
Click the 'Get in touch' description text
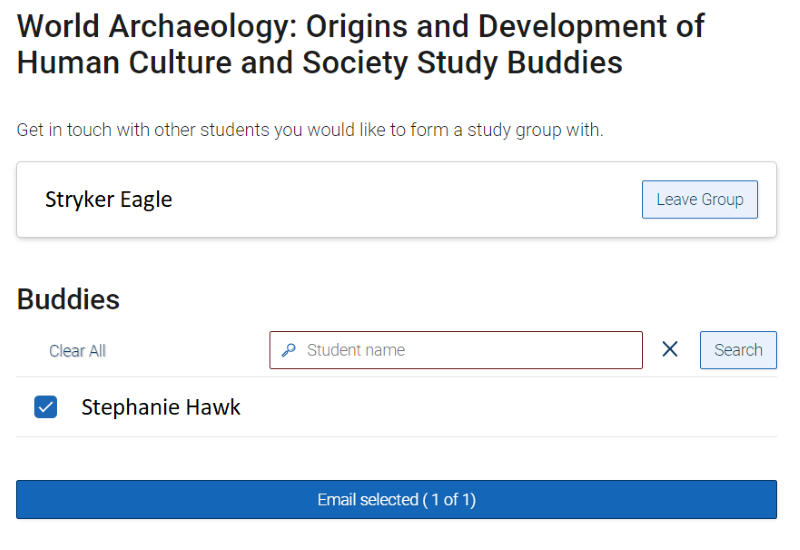(x=310, y=130)
